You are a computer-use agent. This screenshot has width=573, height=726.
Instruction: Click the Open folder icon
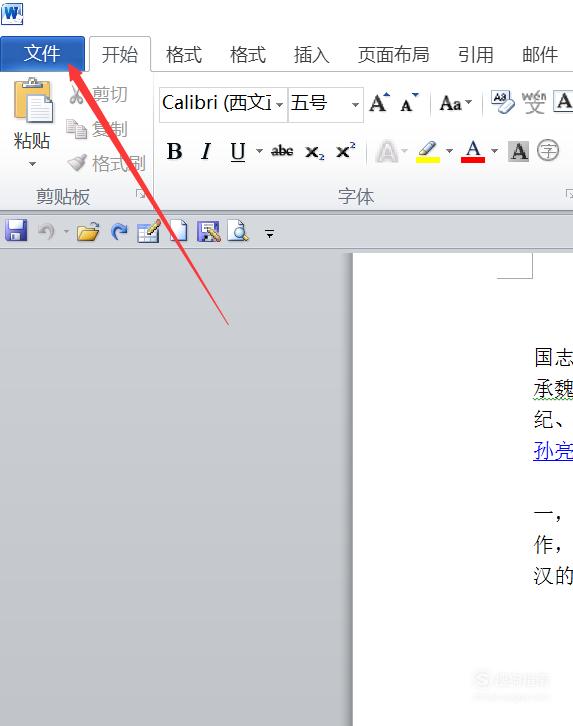88,231
